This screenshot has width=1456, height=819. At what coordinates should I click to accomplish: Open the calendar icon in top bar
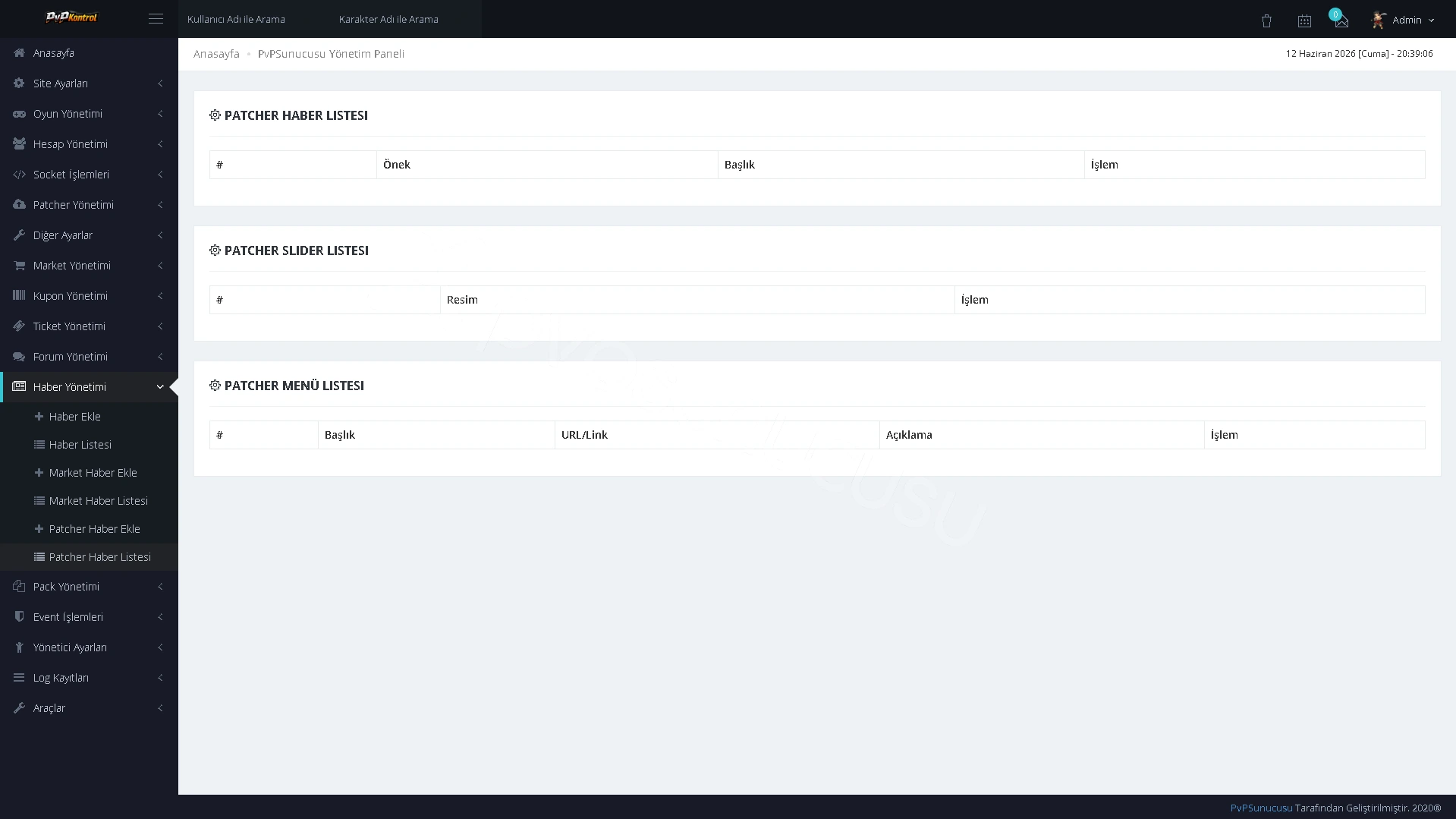1304,21
